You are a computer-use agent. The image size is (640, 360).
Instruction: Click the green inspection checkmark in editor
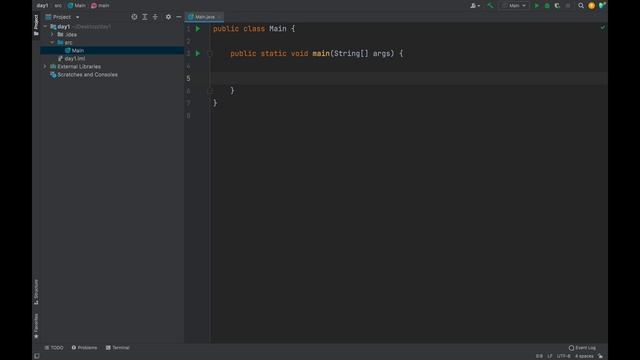point(603,27)
